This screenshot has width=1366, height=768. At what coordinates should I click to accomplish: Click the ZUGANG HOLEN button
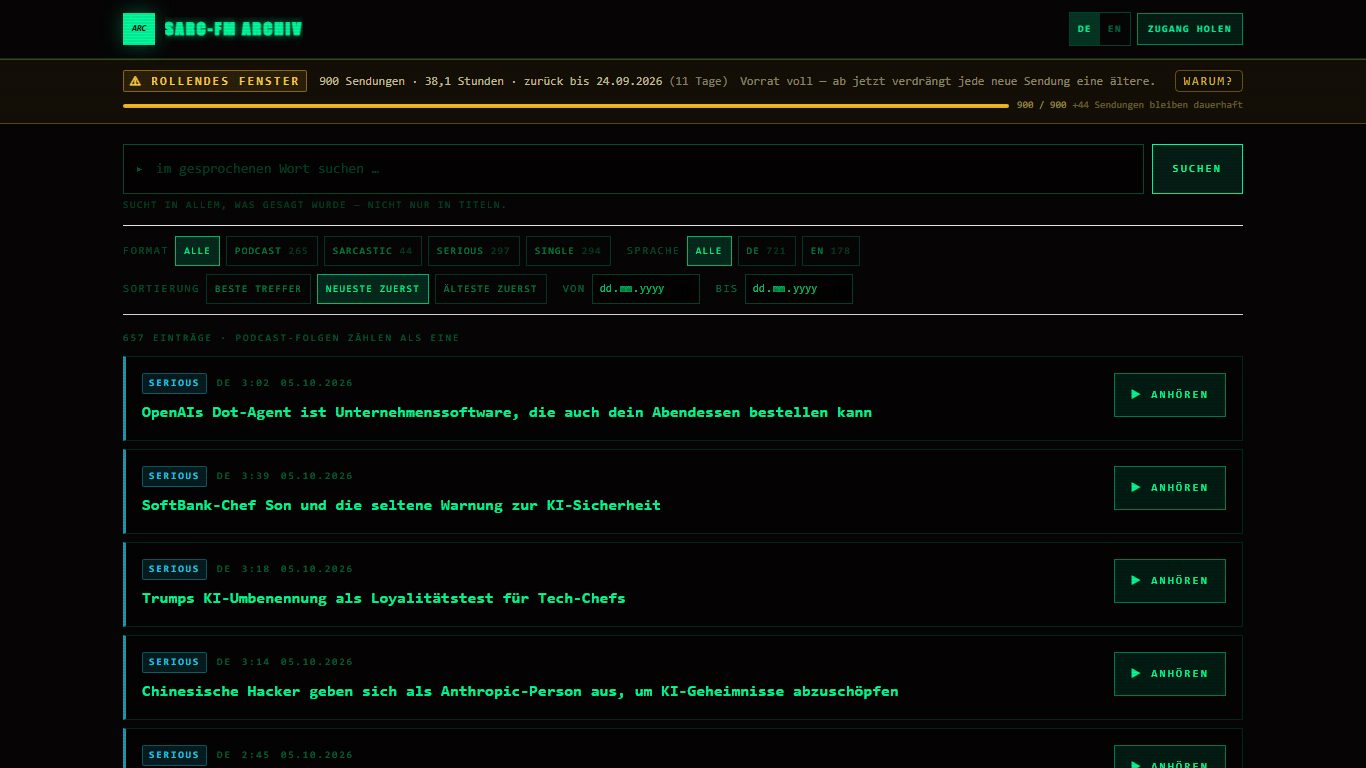point(1189,29)
